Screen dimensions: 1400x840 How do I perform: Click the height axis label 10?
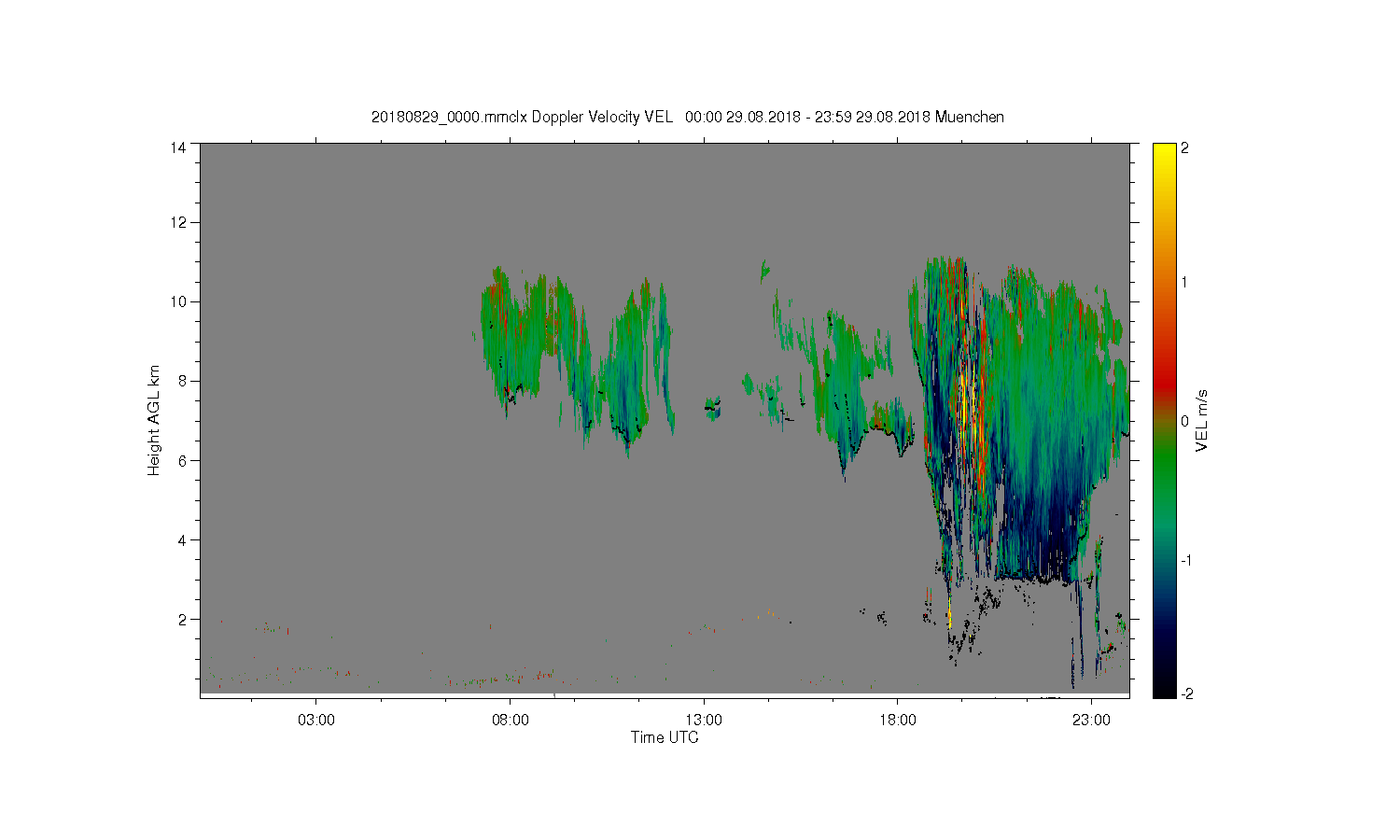click(178, 301)
